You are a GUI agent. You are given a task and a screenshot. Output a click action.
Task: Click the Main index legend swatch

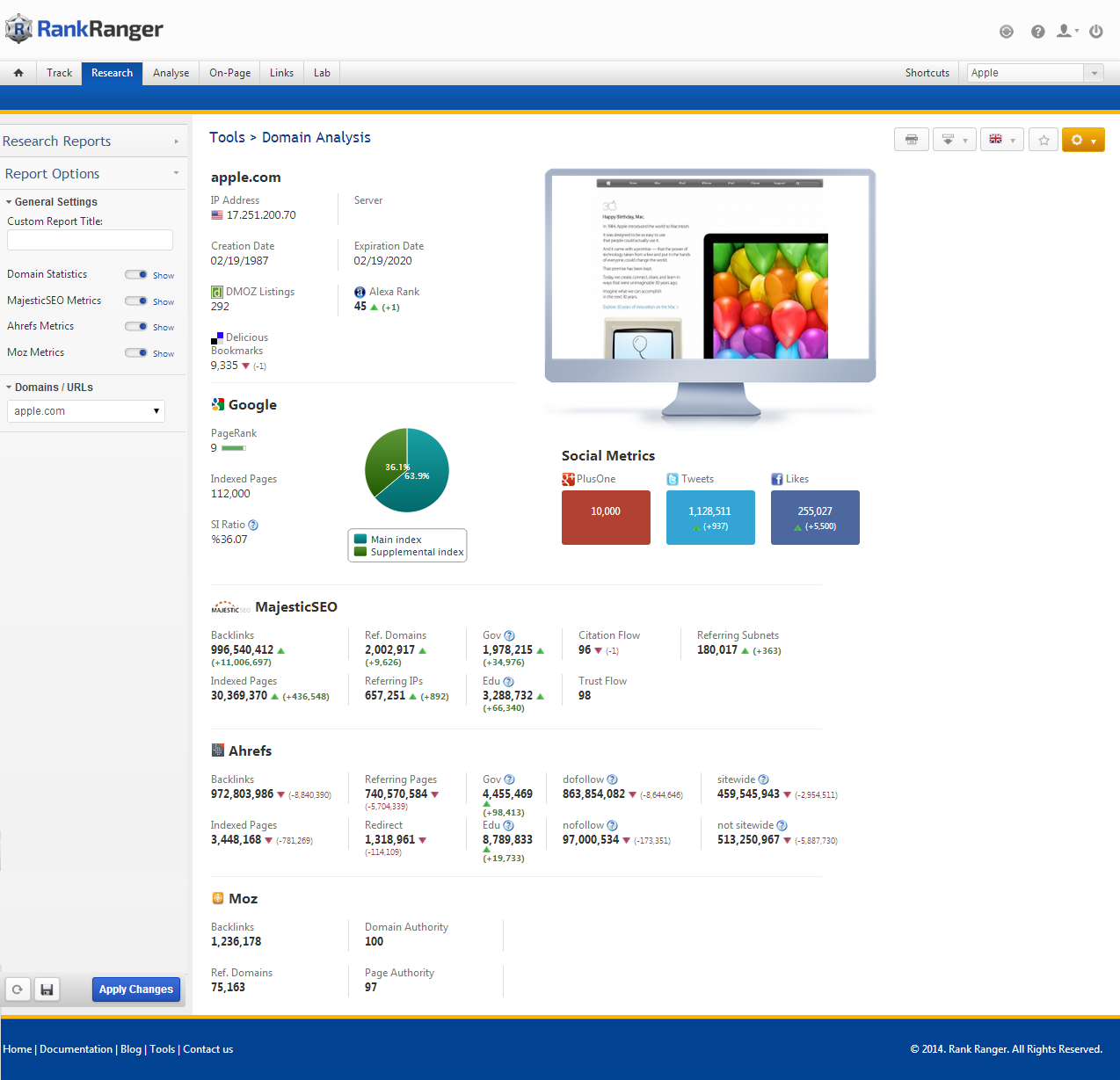pyautogui.click(x=360, y=540)
